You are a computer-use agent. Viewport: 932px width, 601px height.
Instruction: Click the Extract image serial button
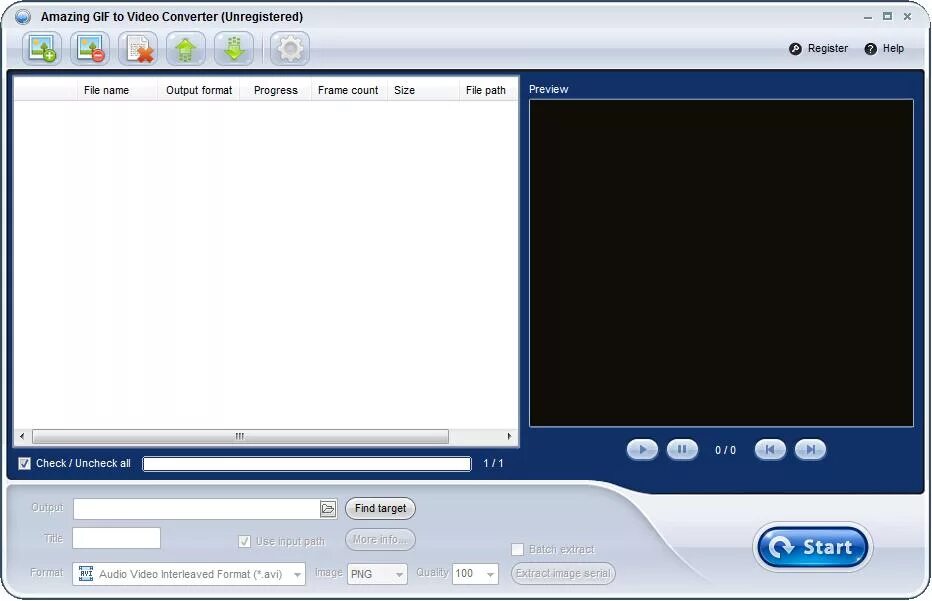563,574
